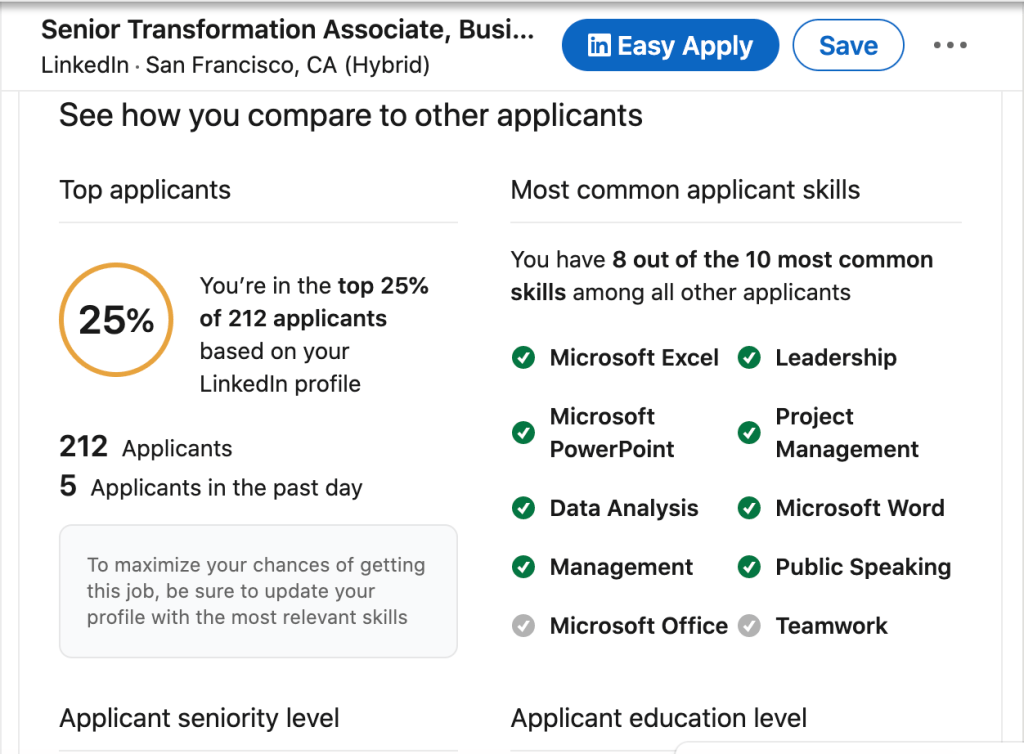The height and width of the screenshot is (754, 1024).
Task: Click the gray check beside Teamwork
Action: coord(749,626)
